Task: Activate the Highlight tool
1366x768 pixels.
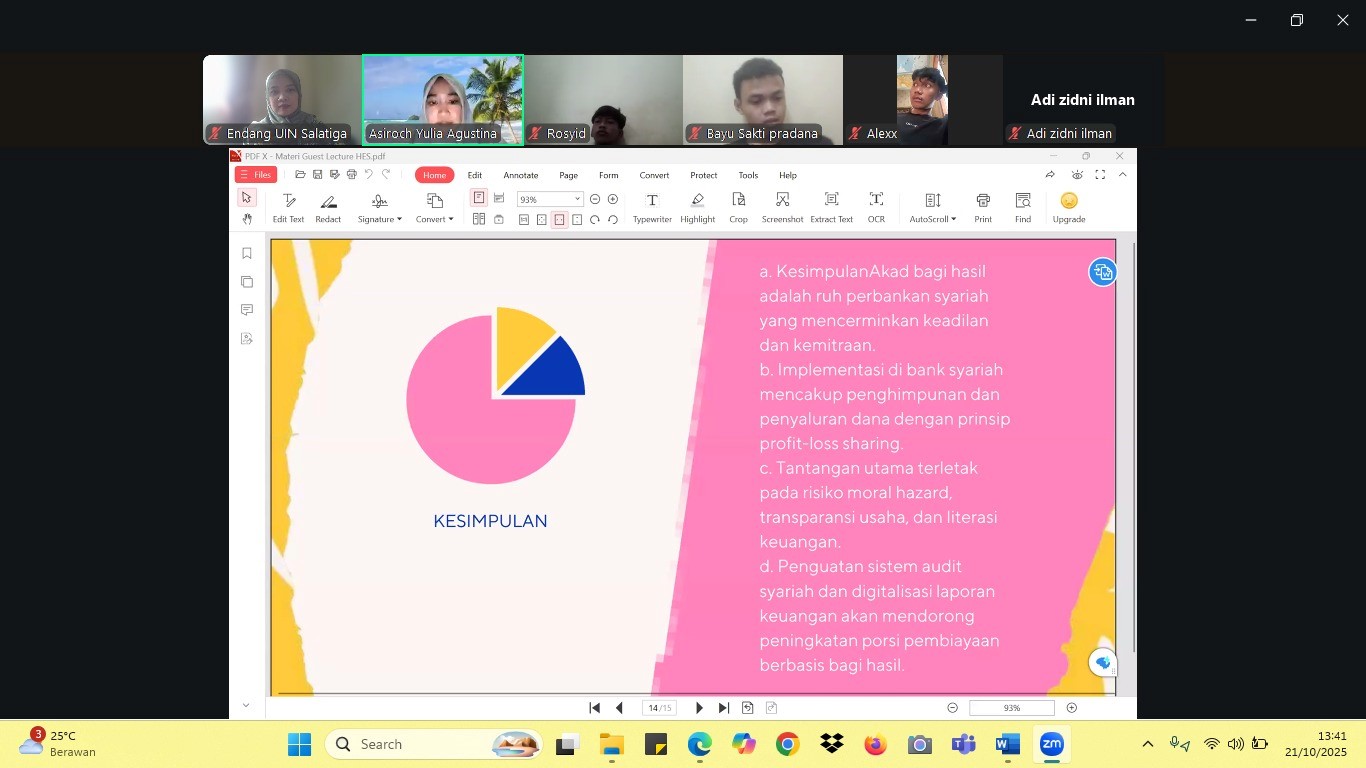Action: pos(697,206)
